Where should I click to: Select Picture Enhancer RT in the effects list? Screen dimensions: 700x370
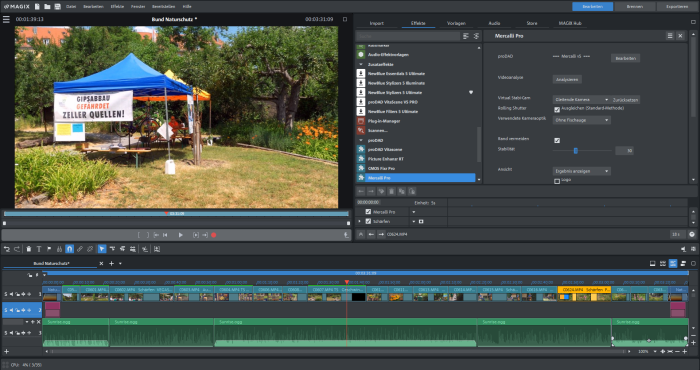coord(386,159)
